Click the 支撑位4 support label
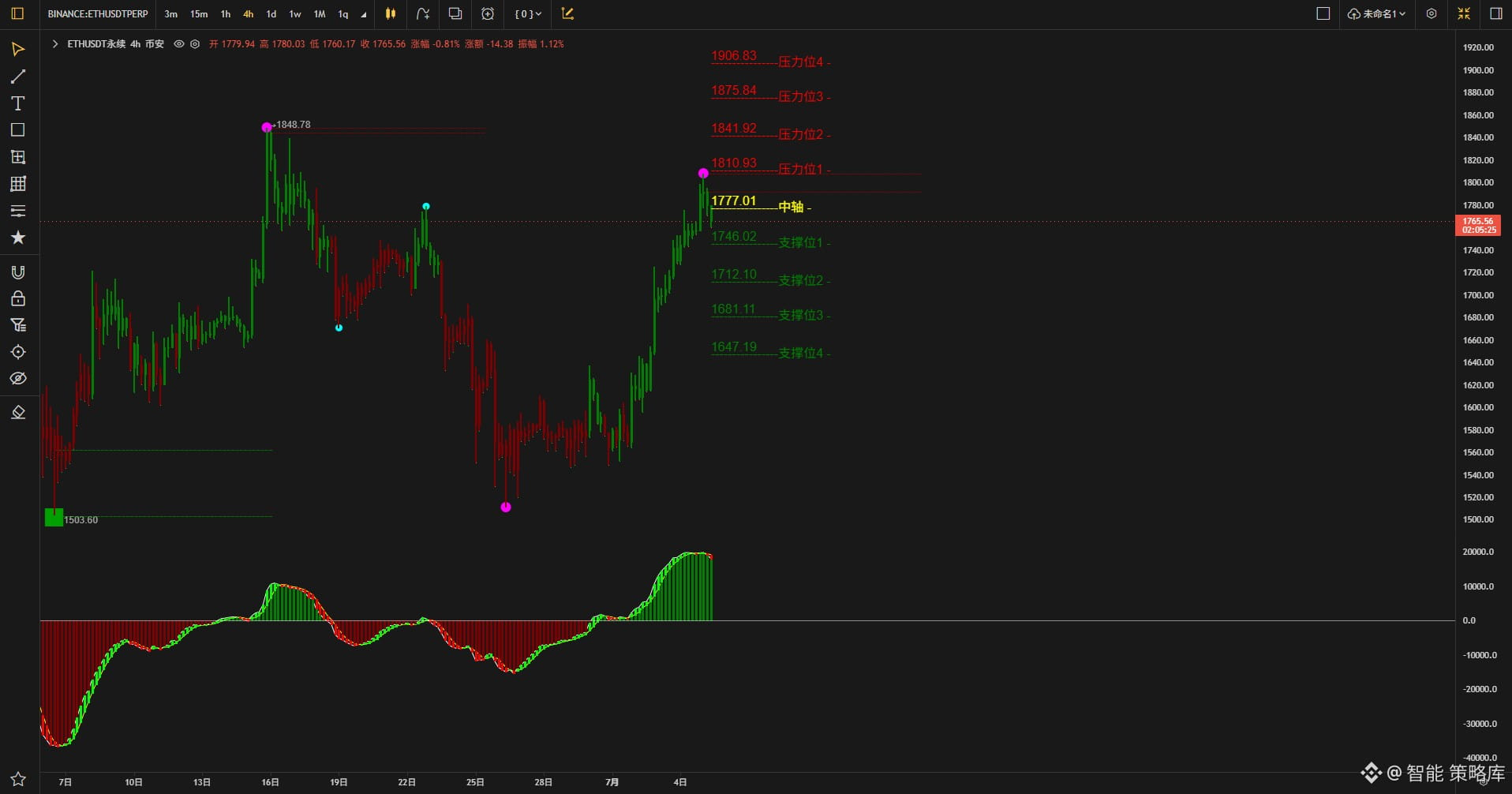The image size is (1512, 794). [801, 354]
